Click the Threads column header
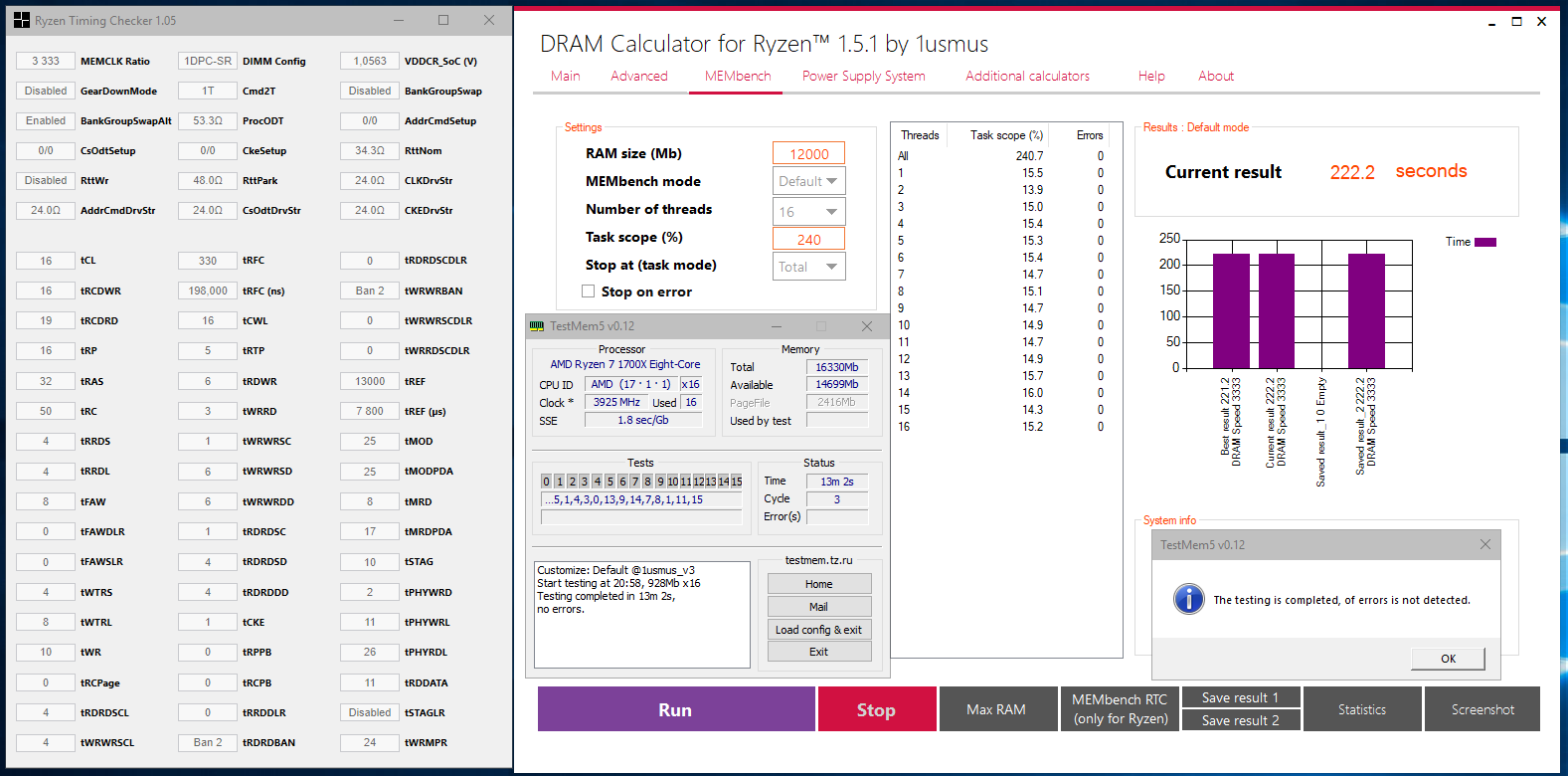The image size is (1568, 776). pyautogui.click(x=920, y=135)
